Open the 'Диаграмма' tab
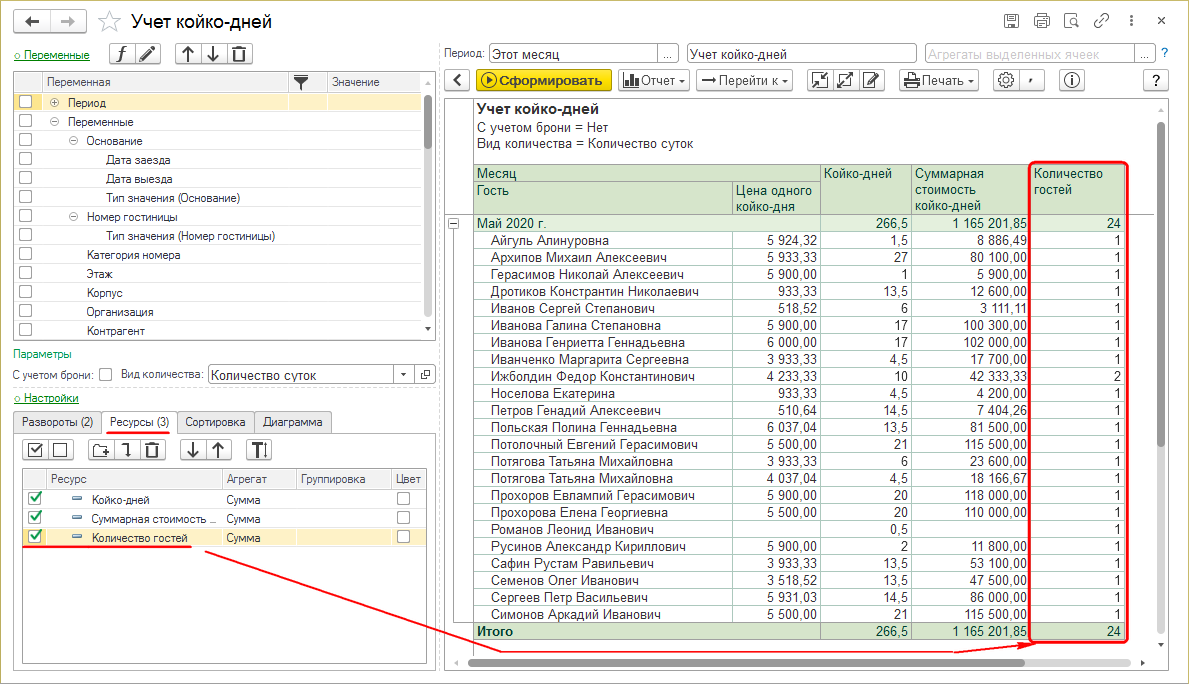 [292, 422]
